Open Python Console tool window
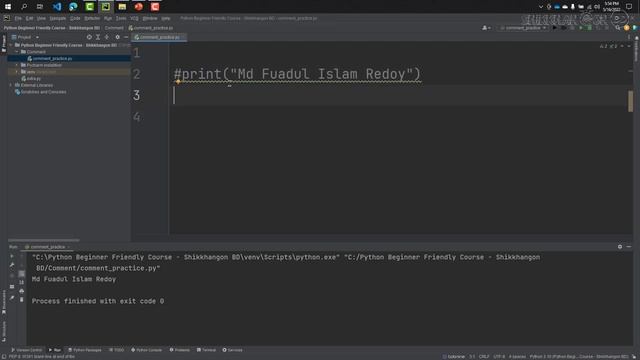 click(x=147, y=350)
